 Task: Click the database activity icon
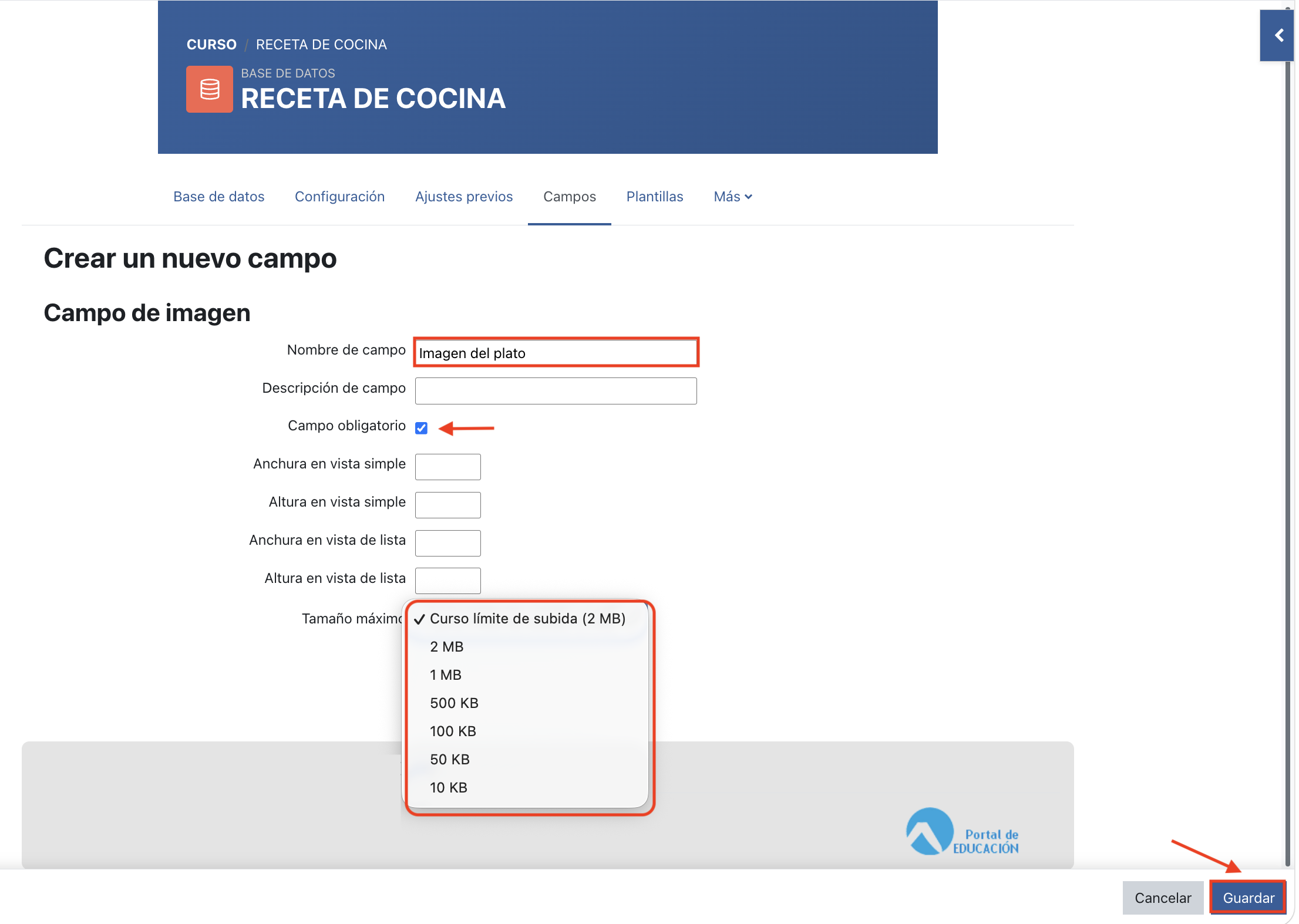pyautogui.click(x=209, y=89)
